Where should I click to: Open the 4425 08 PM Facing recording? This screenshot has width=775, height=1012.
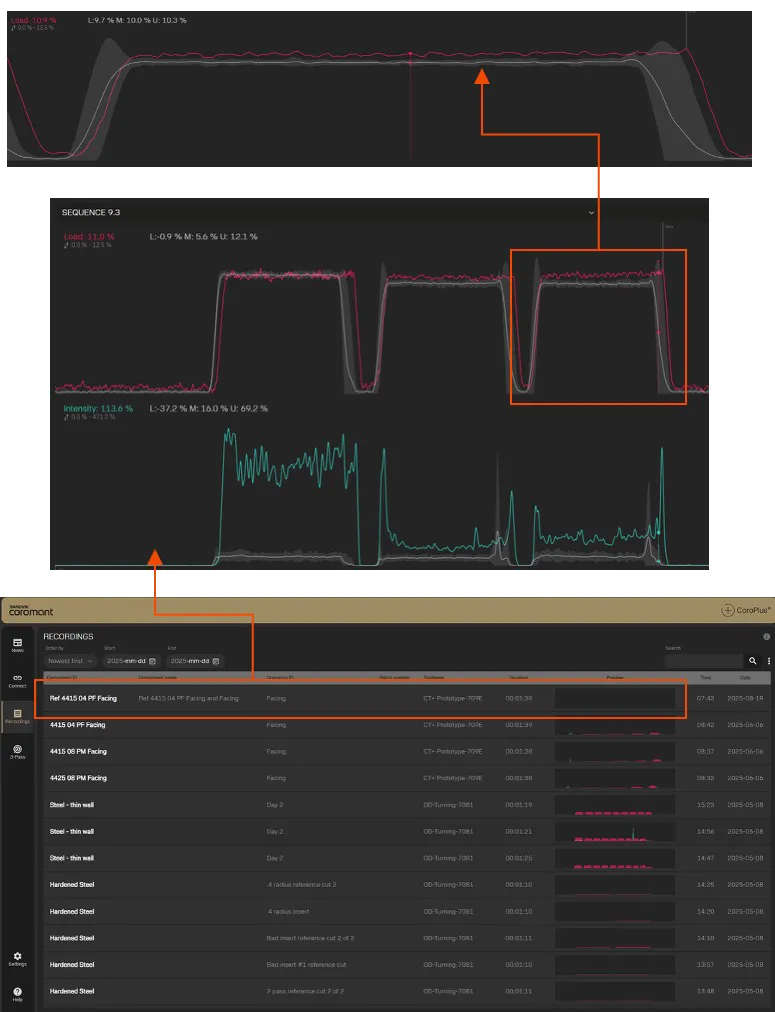point(78,778)
